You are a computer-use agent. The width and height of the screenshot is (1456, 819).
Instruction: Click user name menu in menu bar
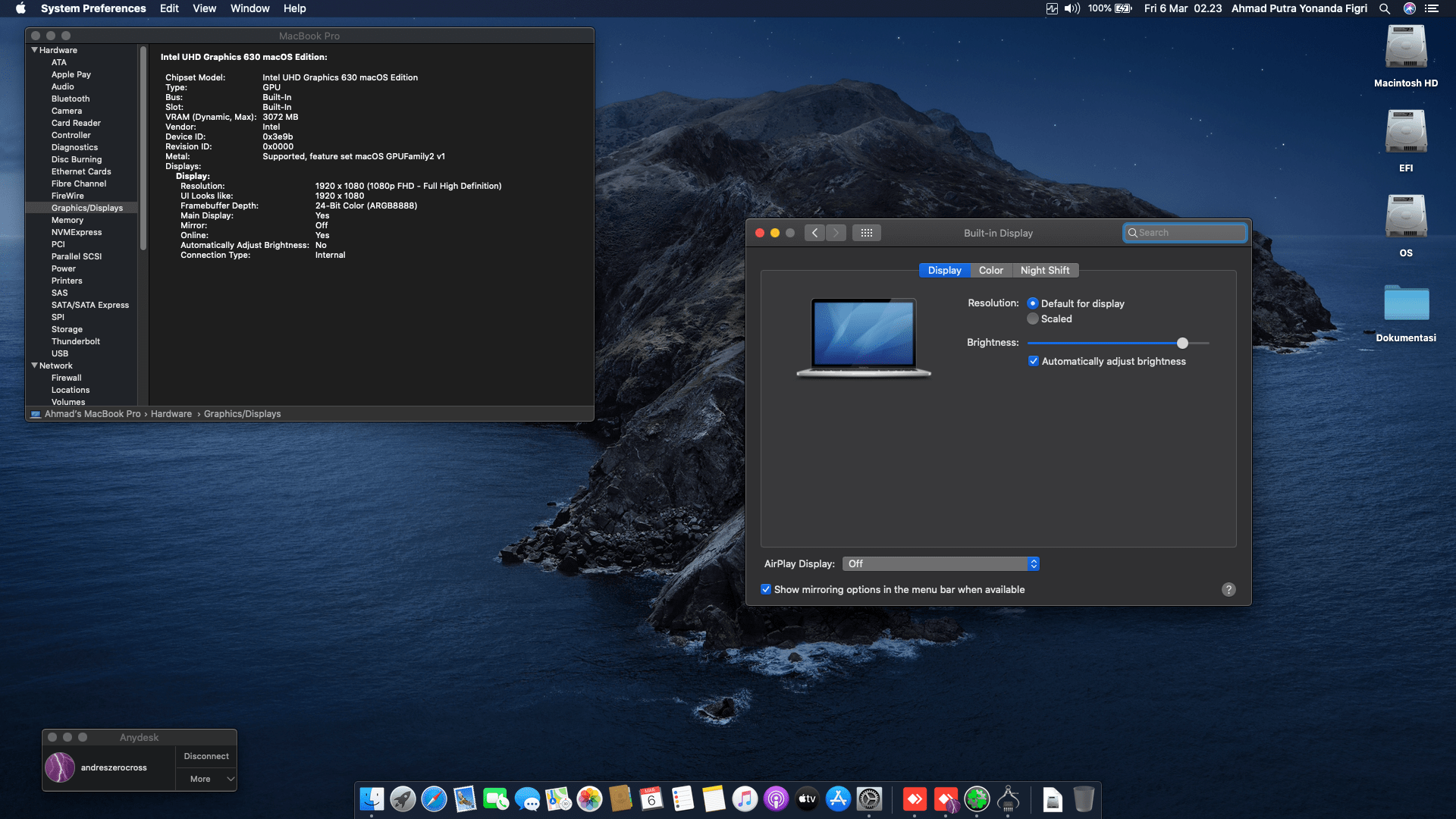pos(1299,8)
